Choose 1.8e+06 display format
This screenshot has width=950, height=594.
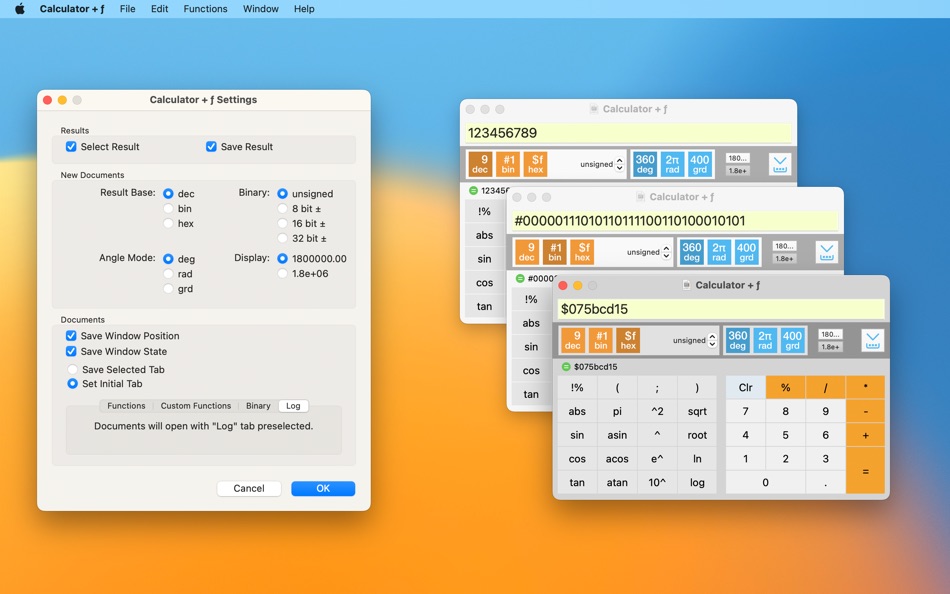[x=282, y=273]
